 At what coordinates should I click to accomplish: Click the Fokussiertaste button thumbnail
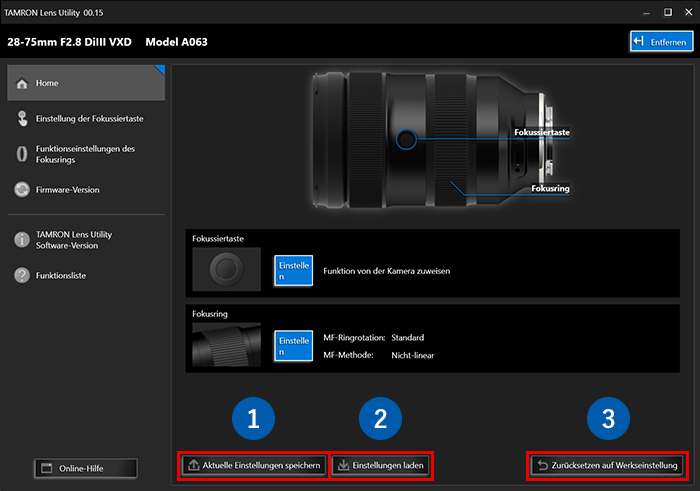[x=226, y=269]
